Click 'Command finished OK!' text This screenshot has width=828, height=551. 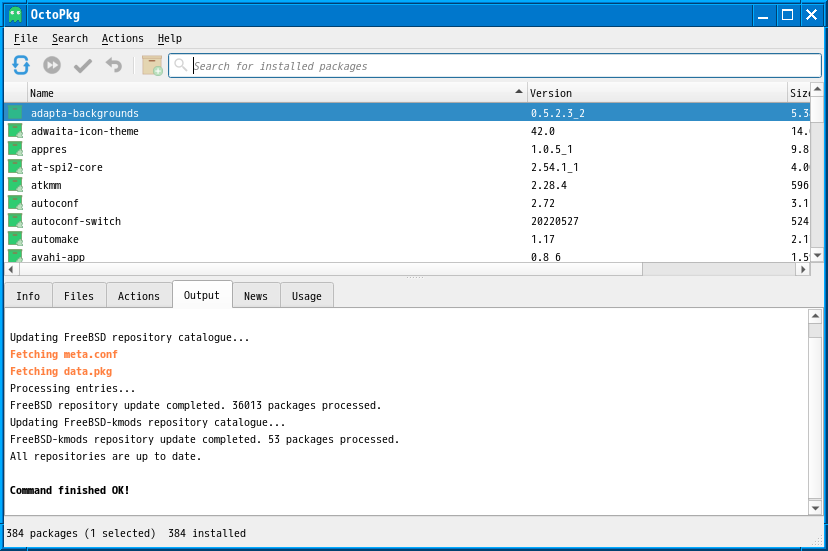coord(69,490)
